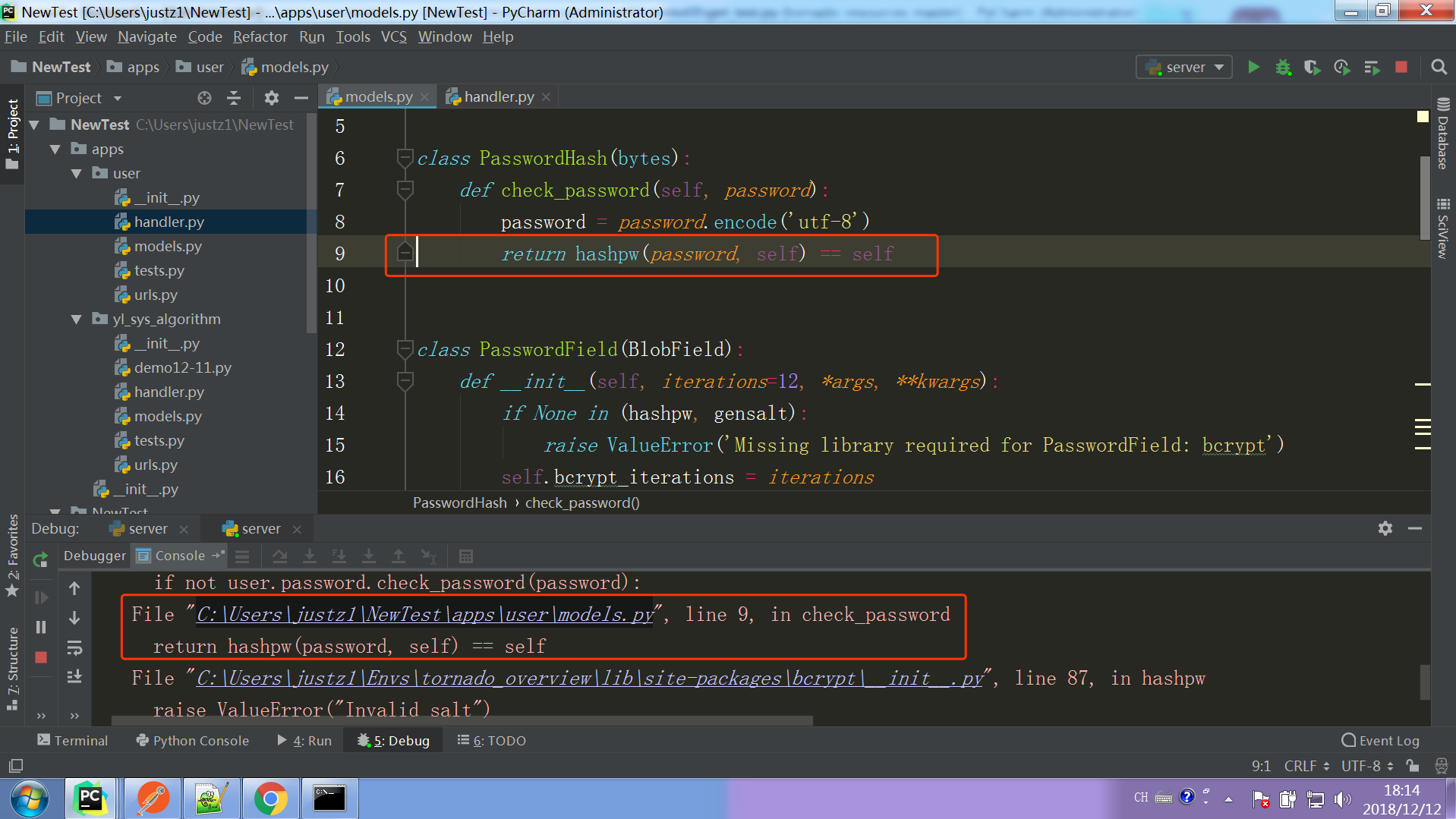1456x819 pixels.
Task: Toggle the SciView tool window stripe
Action: (x=1443, y=228)
